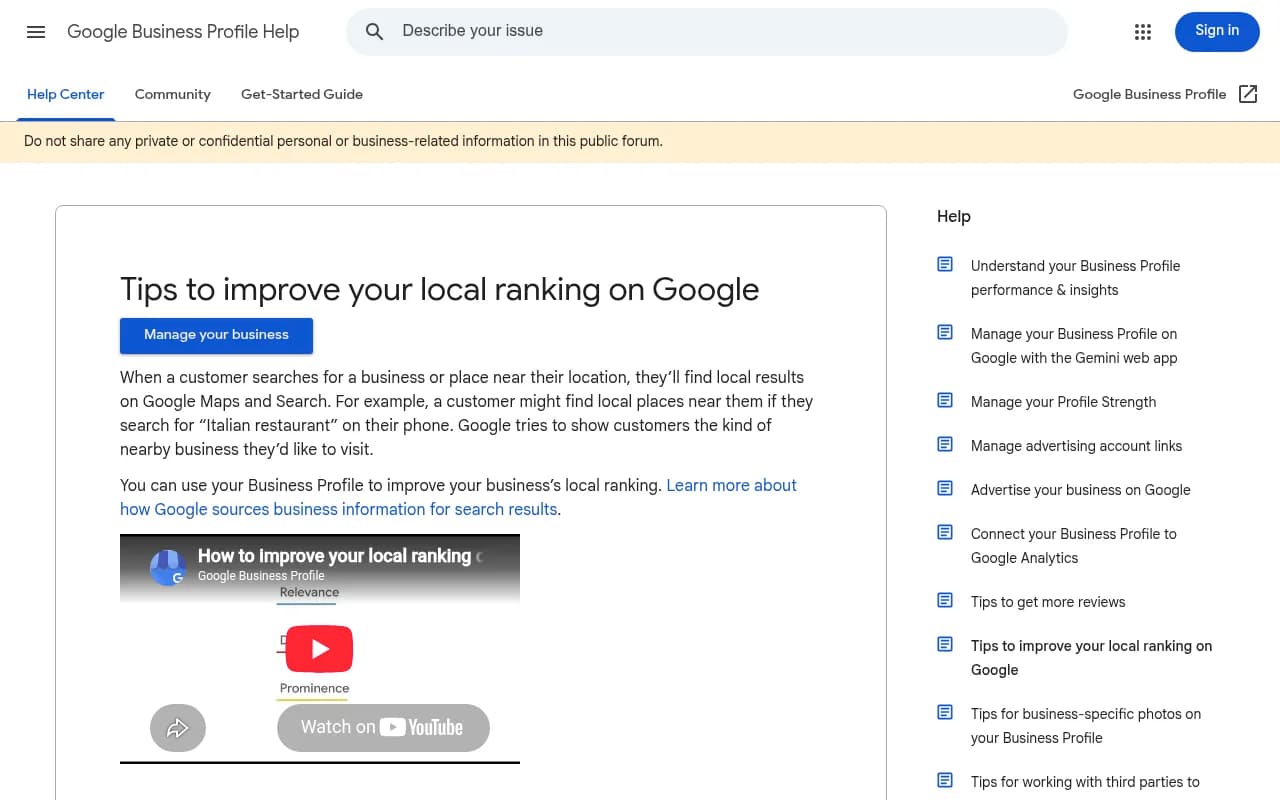Open the main hamburger menu
The image size is (1280, 800).
coord(36,32)
